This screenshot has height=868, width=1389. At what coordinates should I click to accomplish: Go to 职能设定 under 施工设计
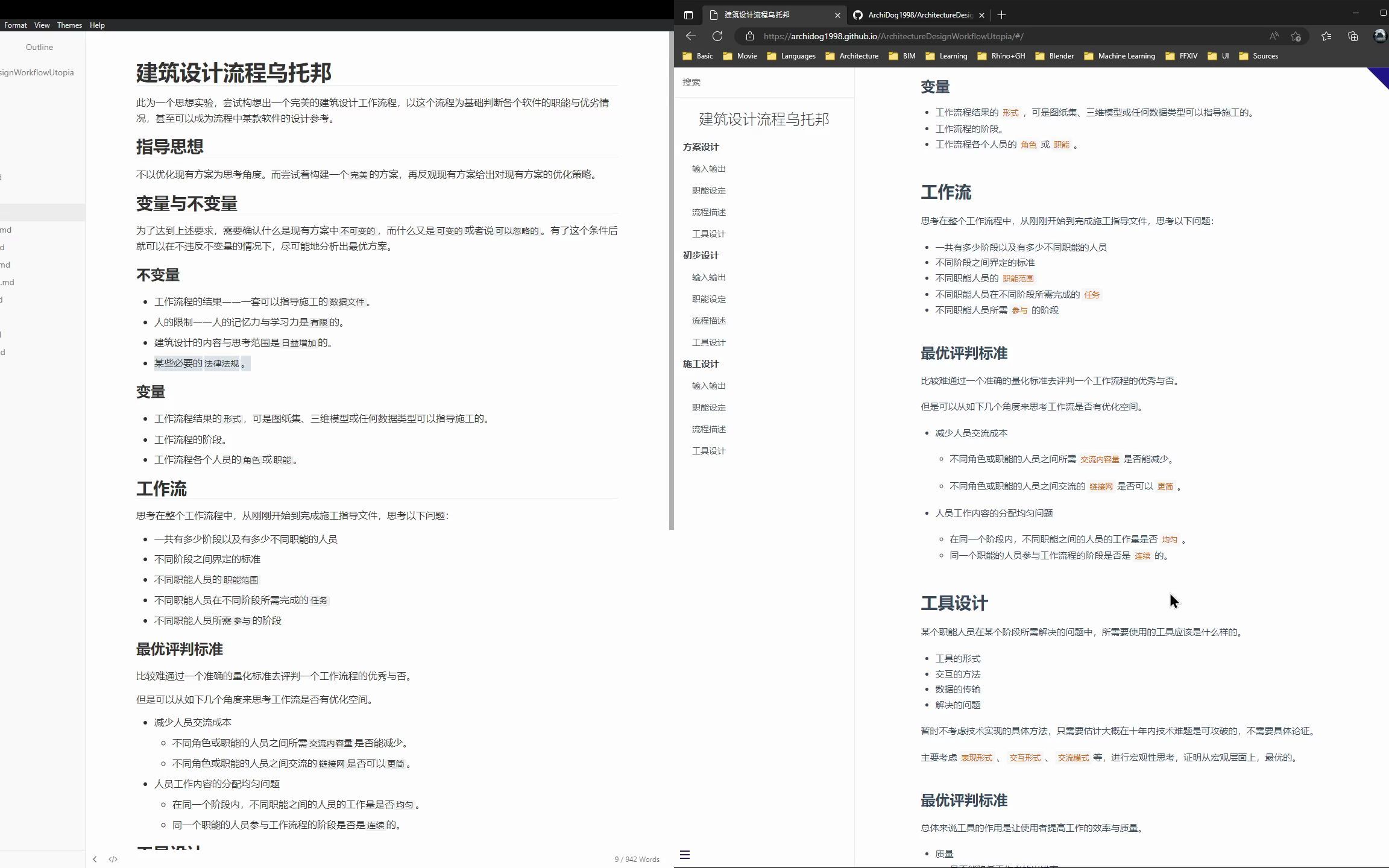709,407
